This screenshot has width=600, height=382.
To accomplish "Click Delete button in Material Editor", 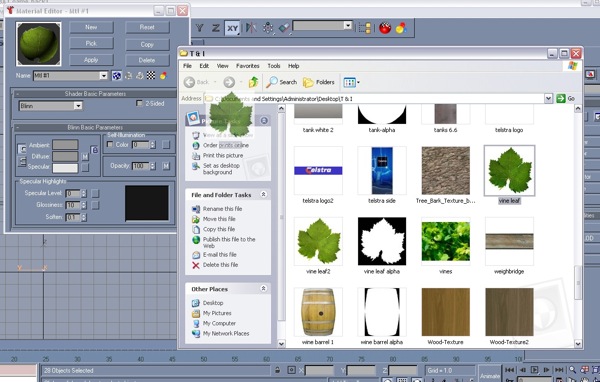I will 147,60.
